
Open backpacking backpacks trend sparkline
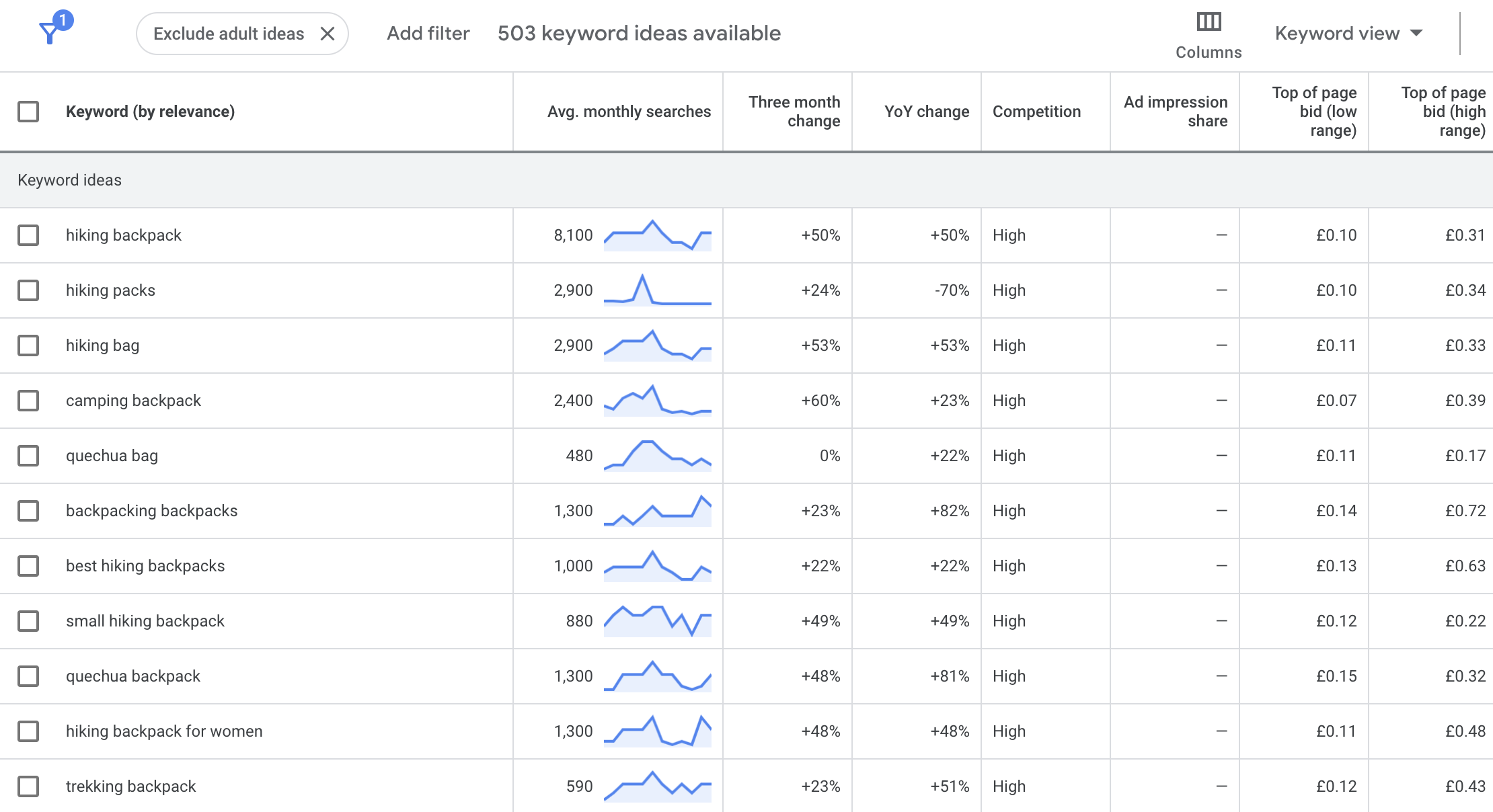tap(658, 511)
